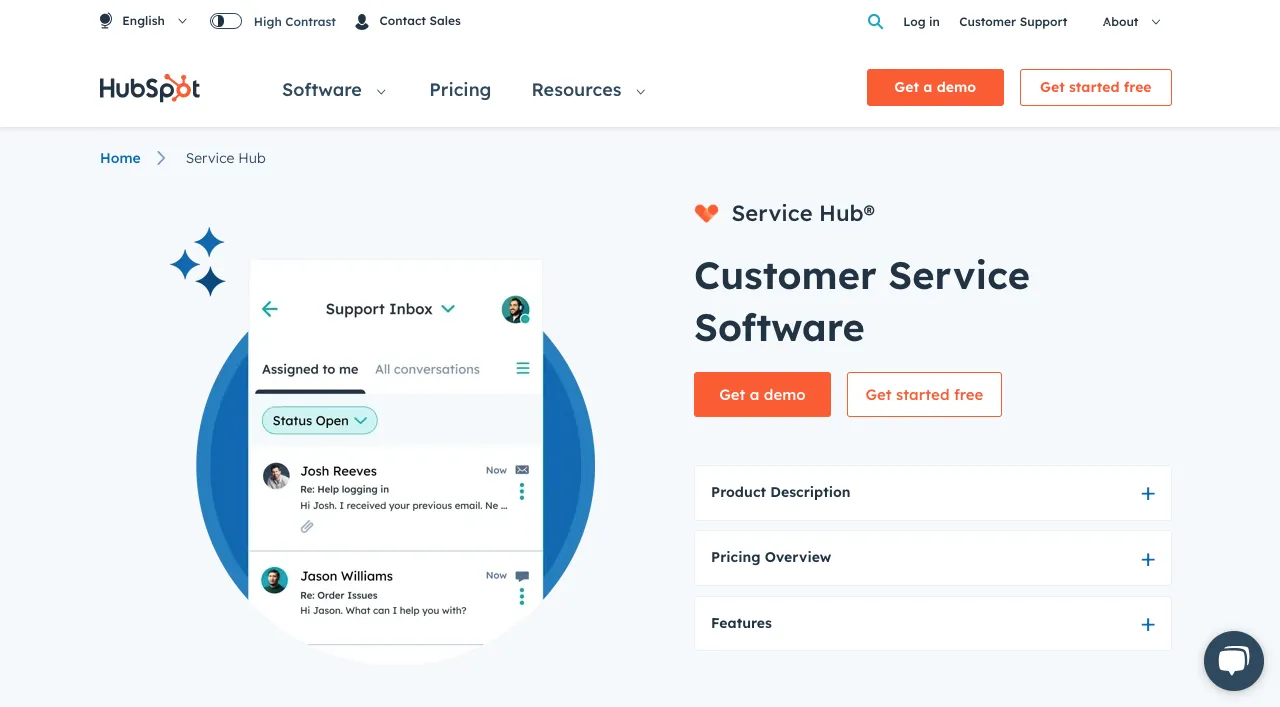
Task: Click the HubSpot logo
Action: coord(150,89)
